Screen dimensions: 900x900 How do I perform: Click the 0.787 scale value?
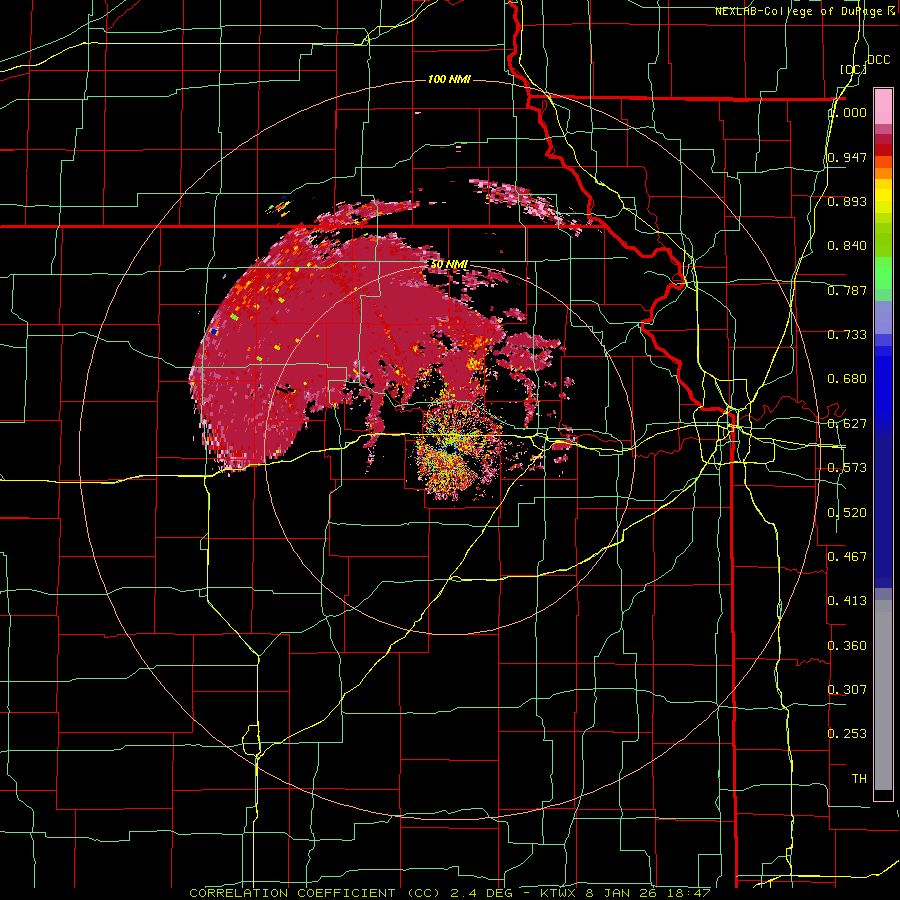click(x=847, y=290)
